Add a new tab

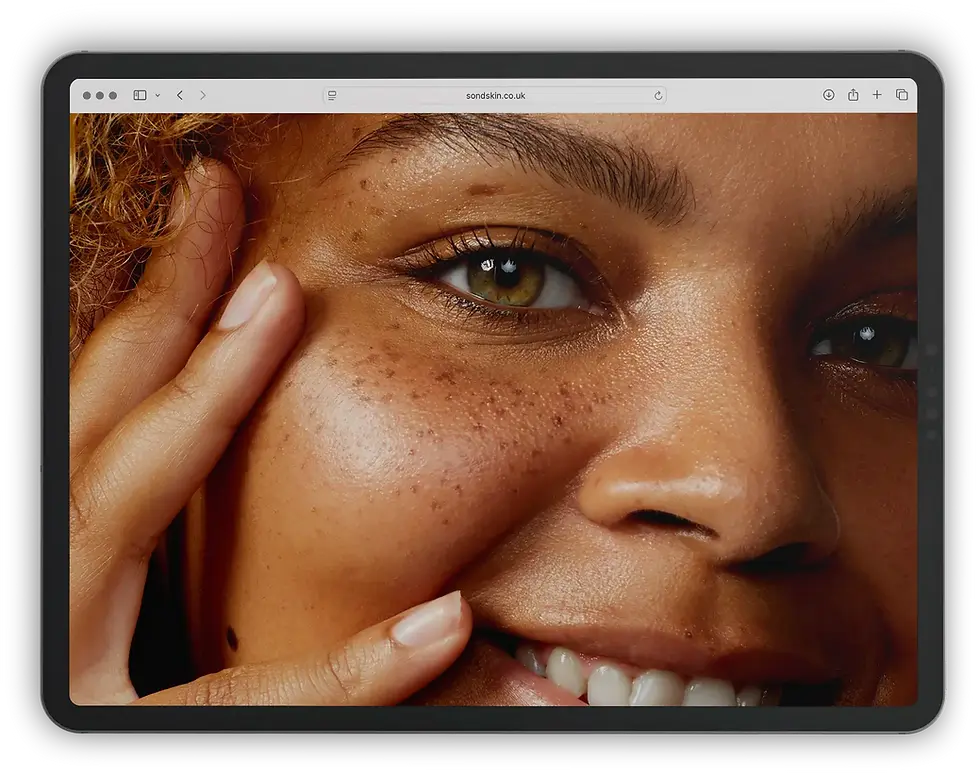tap(877, 94)
